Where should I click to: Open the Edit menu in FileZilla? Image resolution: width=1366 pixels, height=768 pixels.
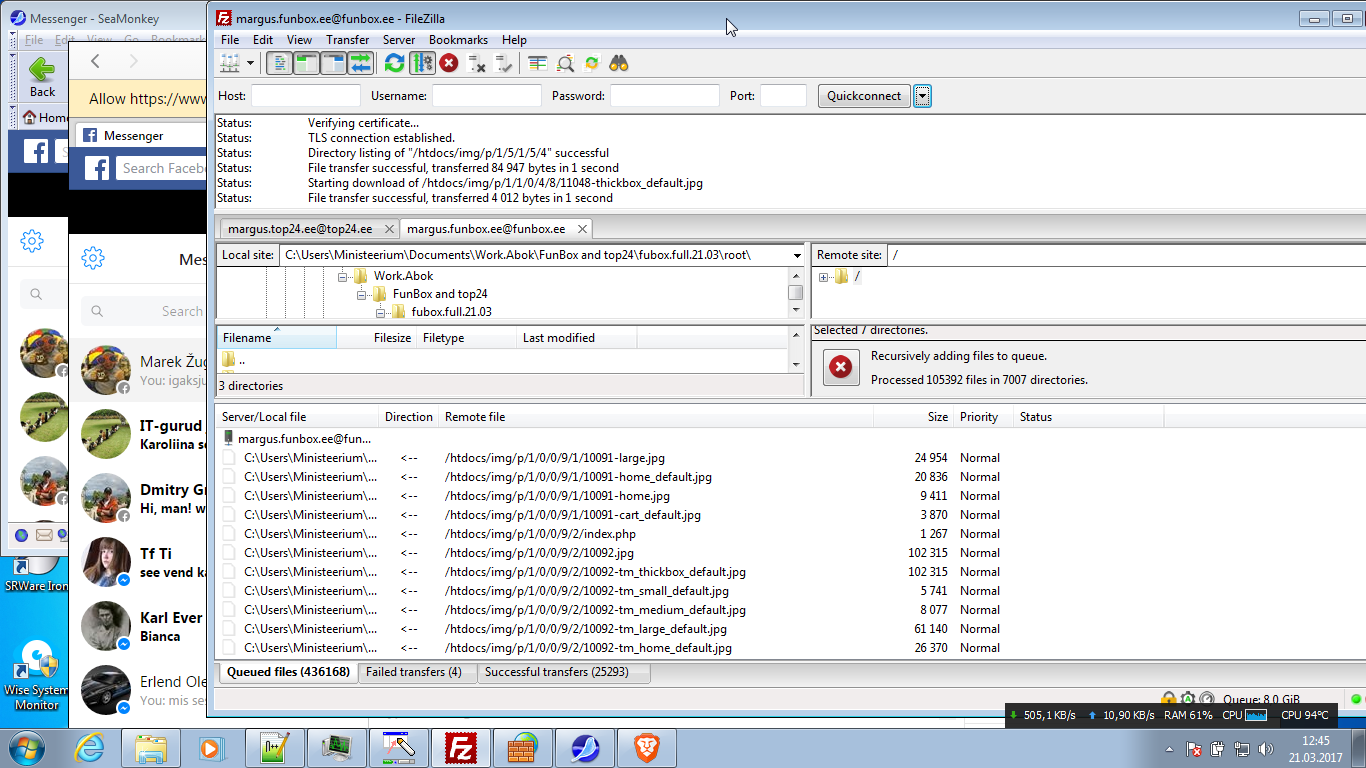263,40
